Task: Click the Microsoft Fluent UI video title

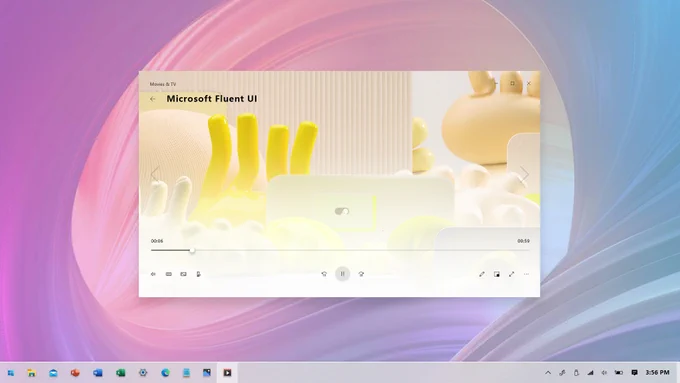Action: (212, 98)
